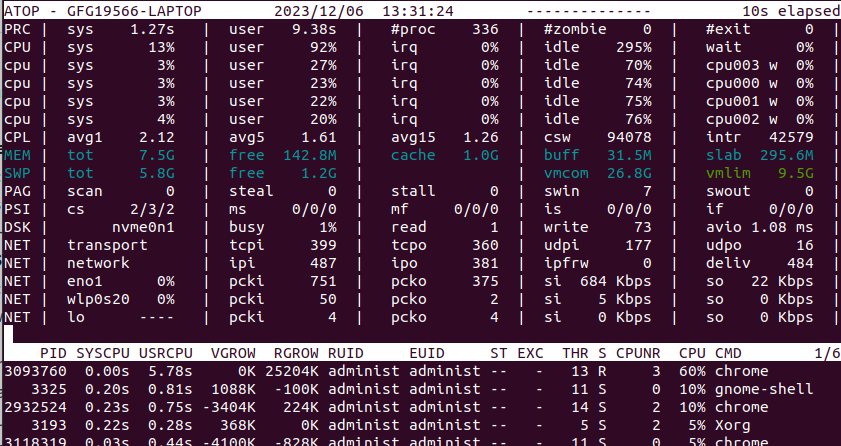Click the avg15 load value 1.26

click(x=481, y=137)
